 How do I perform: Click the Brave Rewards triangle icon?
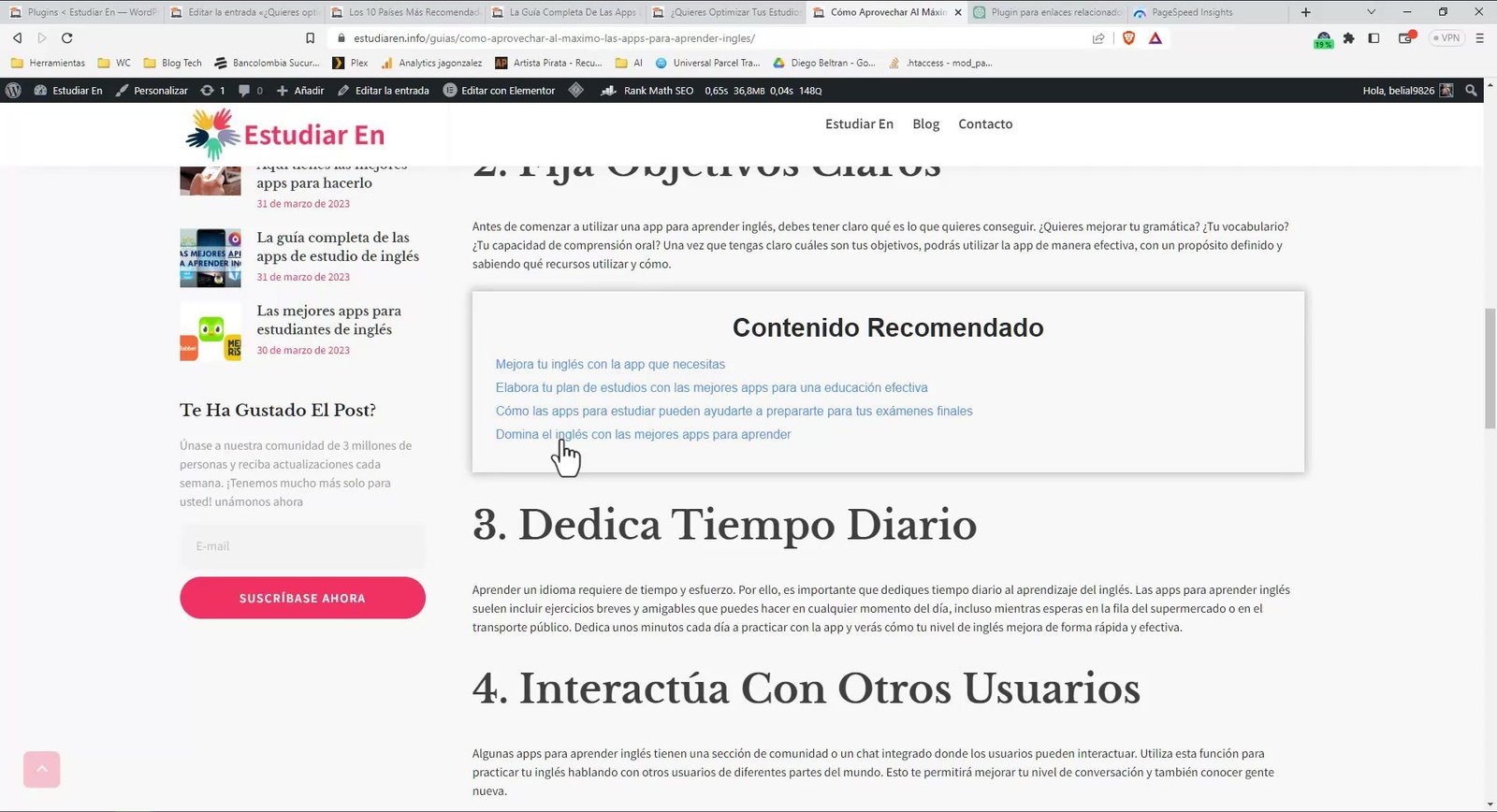[1155, 38]
